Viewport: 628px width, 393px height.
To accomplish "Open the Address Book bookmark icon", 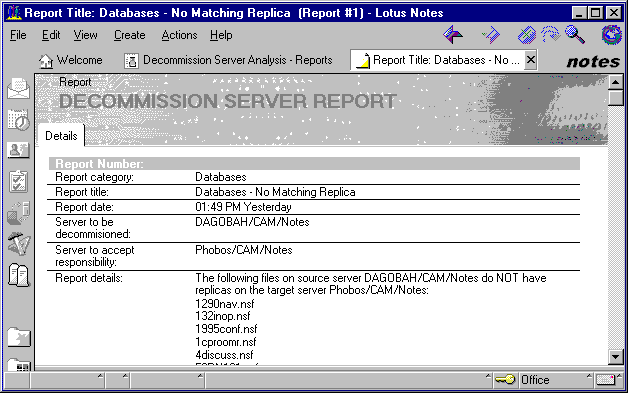I will coord(18,150).
